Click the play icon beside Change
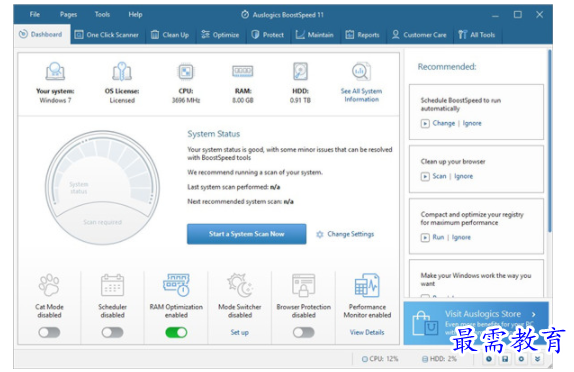Image resolution: width=574 pixels, height=372 pixels. coord(425,124)
